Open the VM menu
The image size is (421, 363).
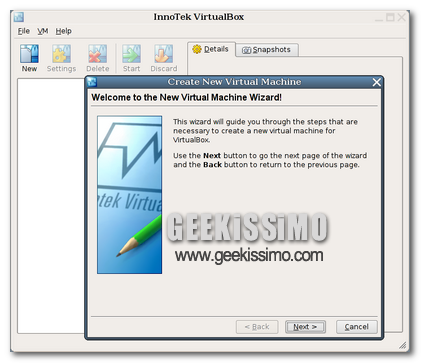[x=43, y=31]
